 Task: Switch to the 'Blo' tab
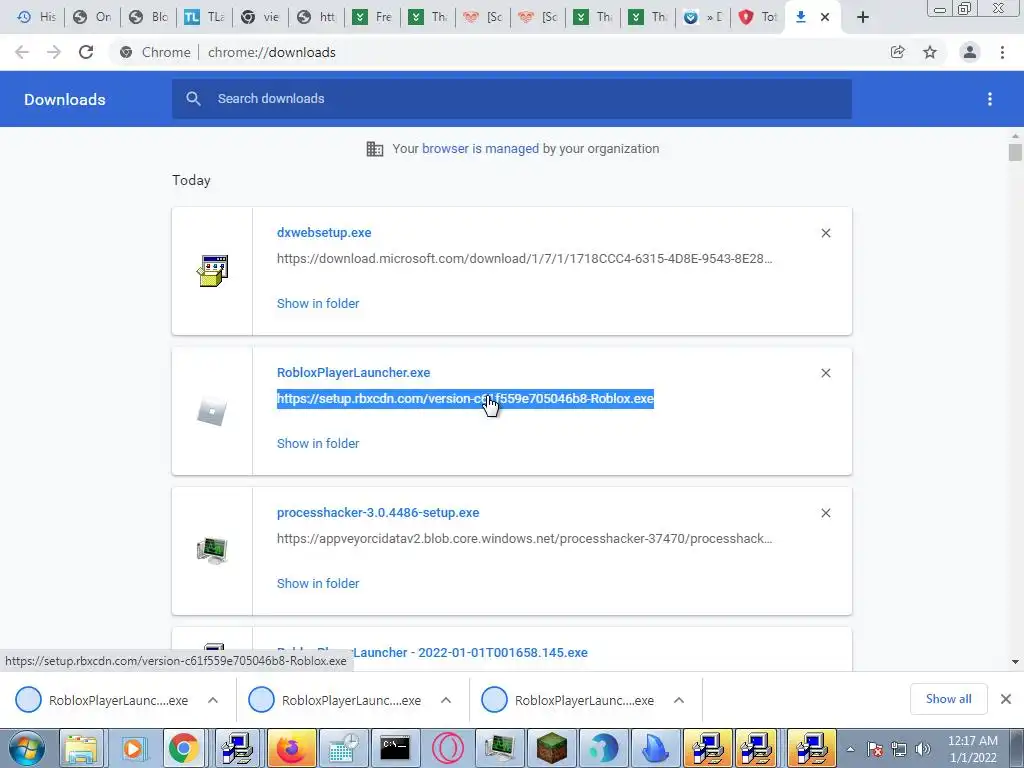(148, 17)
